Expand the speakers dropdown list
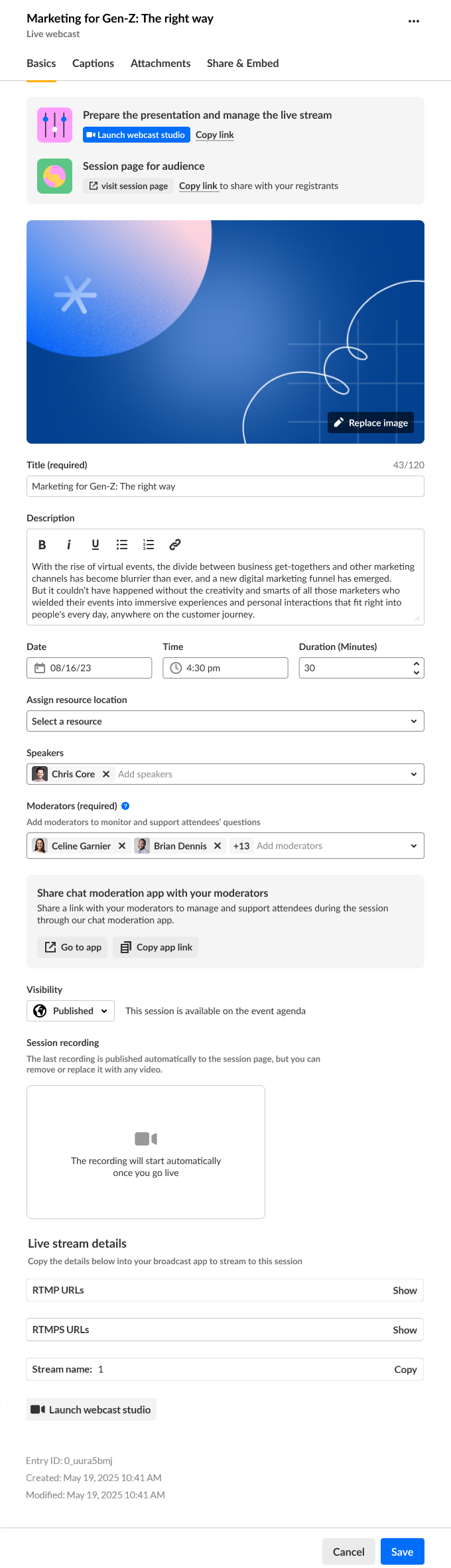Image resolution: width=451 pixels, height=1568 pixels. 414,774
